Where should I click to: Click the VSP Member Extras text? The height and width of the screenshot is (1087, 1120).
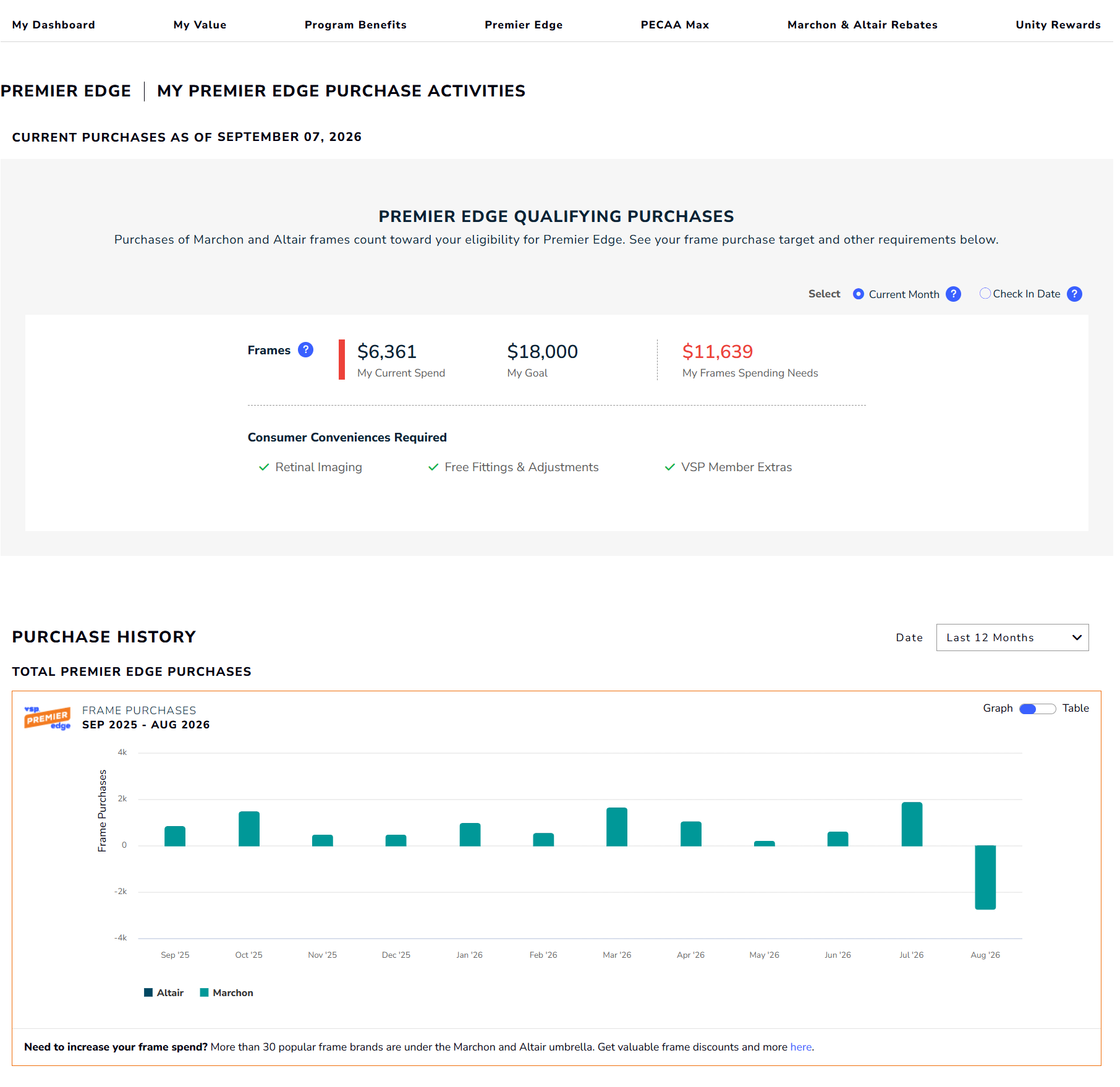[x=737, y=467]
